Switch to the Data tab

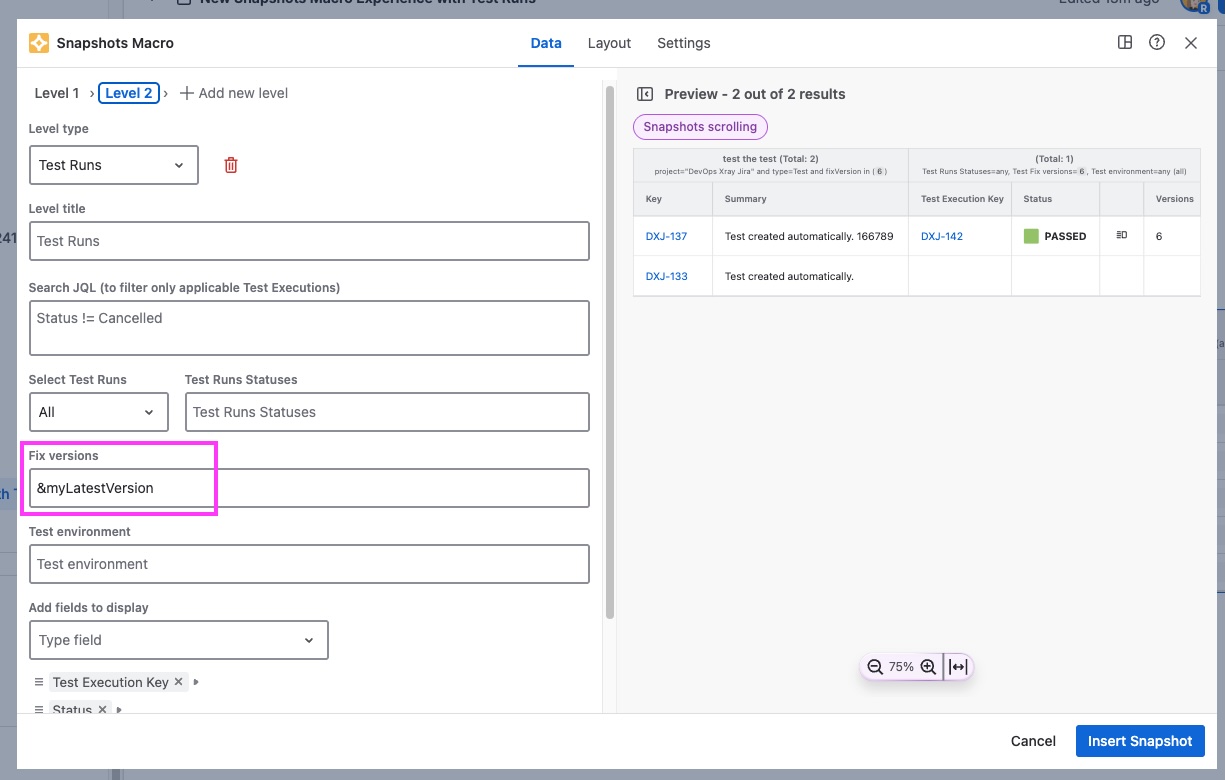546,43
